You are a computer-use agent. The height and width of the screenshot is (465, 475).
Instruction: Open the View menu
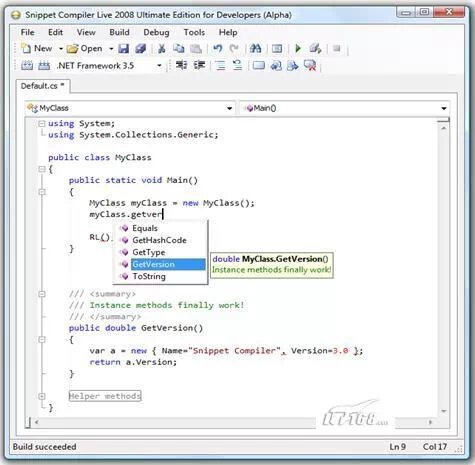point(86,32)
